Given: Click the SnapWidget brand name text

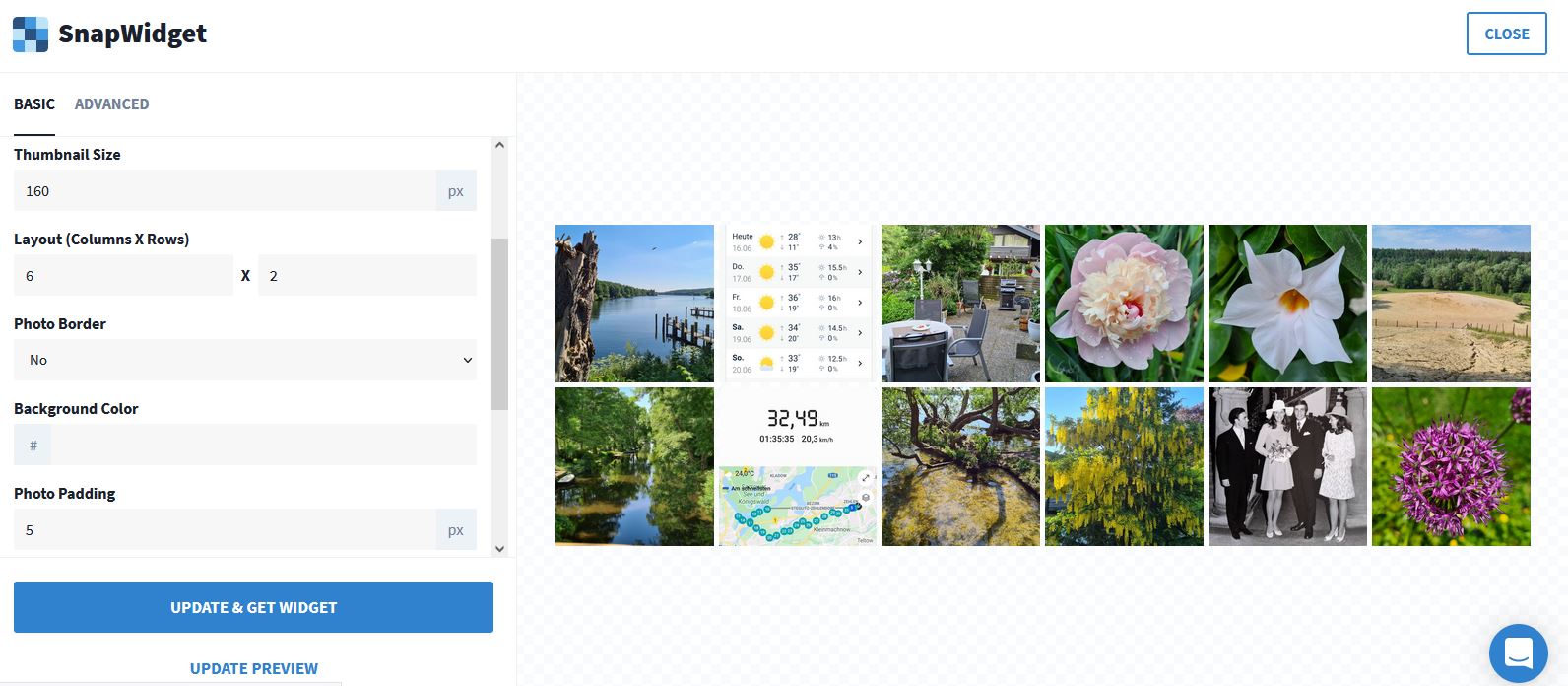Looking at the screenshot, I should [132, 34].
